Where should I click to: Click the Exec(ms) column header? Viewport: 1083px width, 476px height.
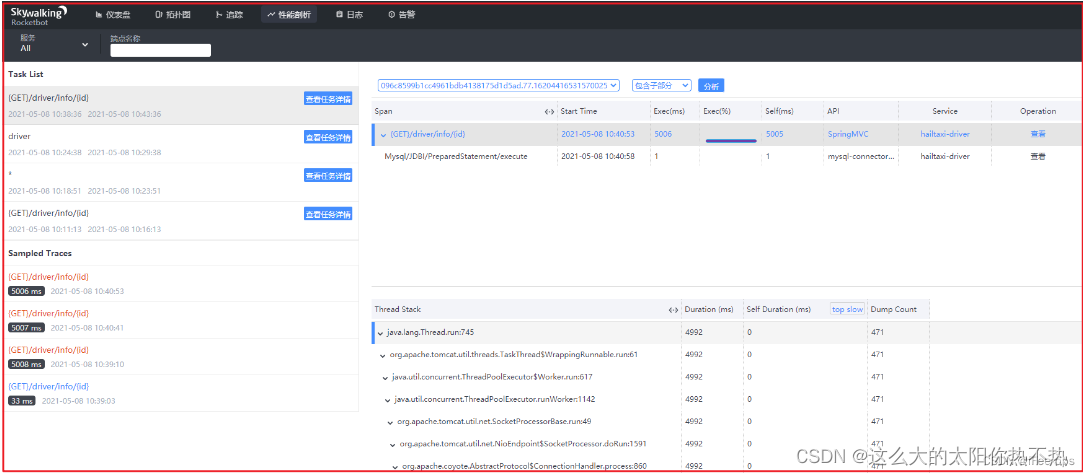[x=668, y=111]
